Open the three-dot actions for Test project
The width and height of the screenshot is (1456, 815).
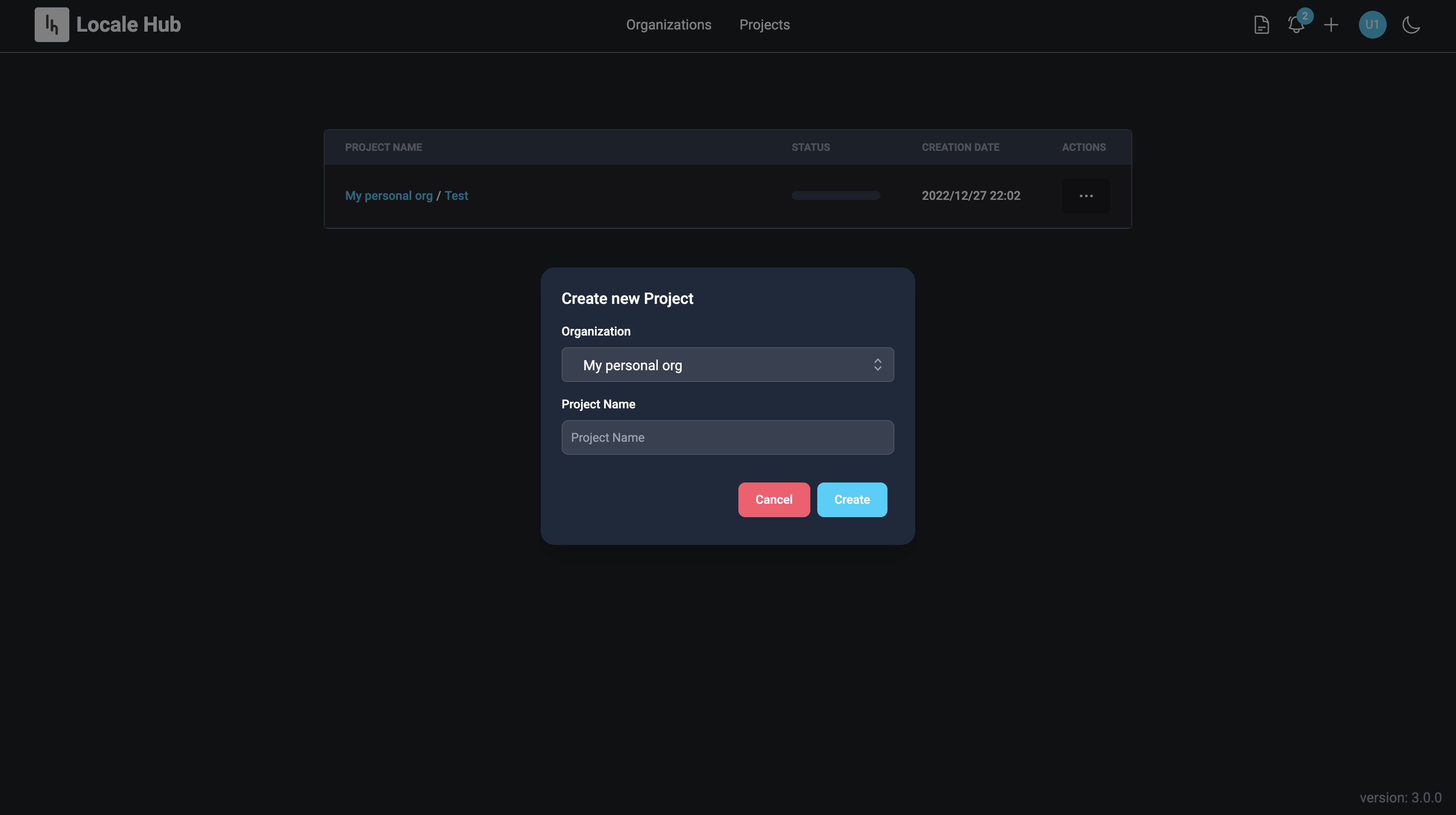pyautogui.click(x=1086, y=196)
